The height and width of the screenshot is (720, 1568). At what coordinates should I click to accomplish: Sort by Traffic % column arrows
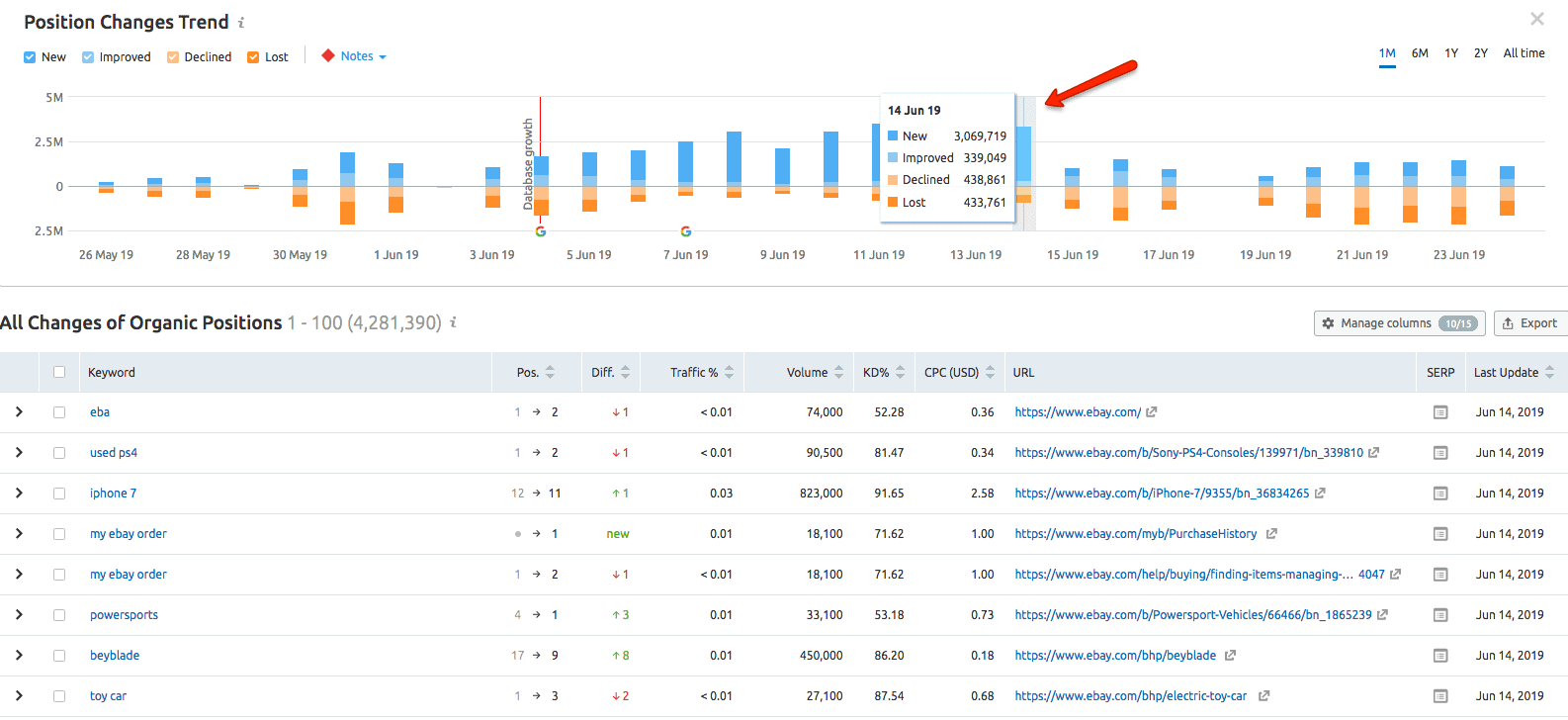(730, 373)
